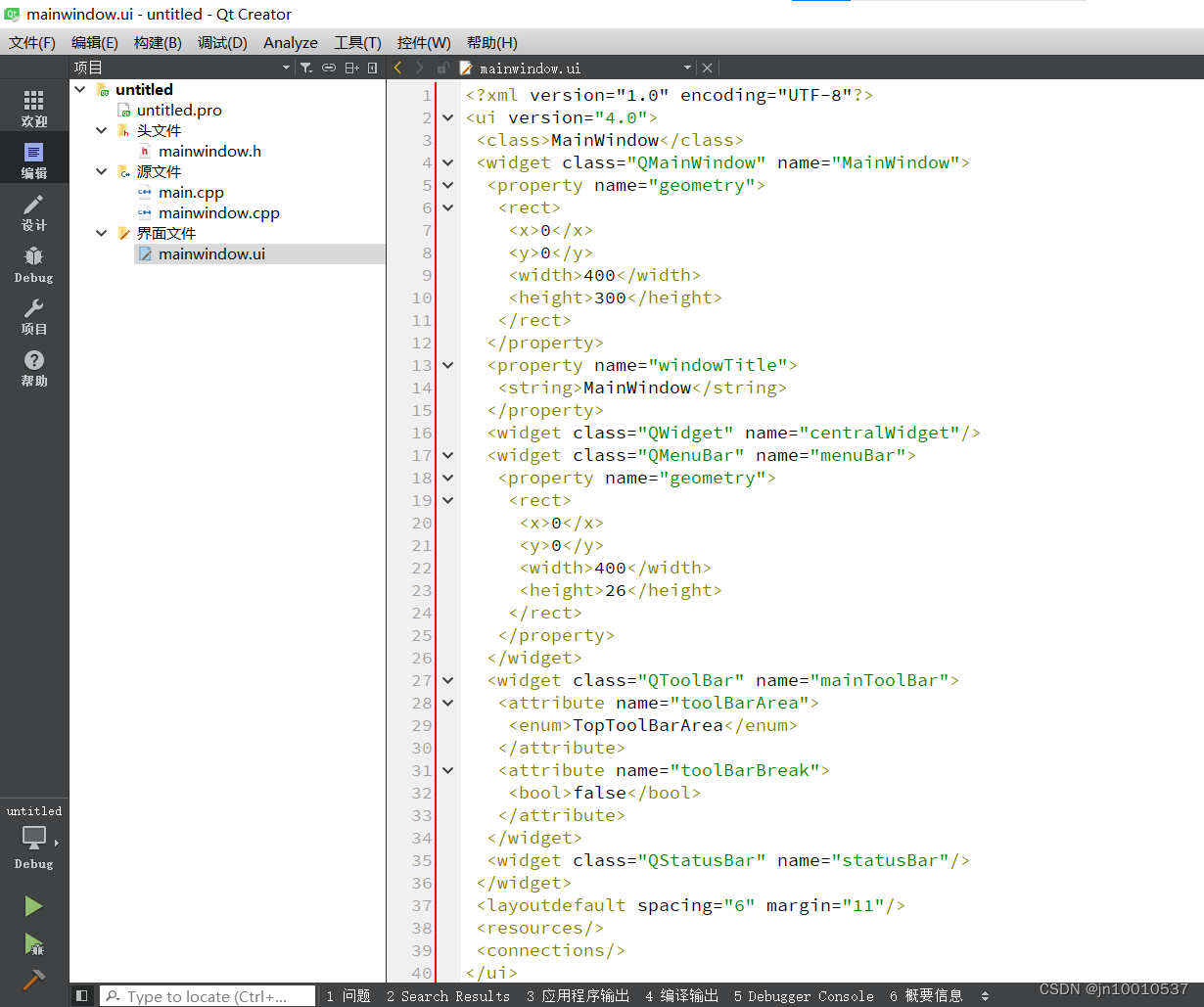Viewport: 1204px width, 1007px height.
Task: Open the 1 问题 output pane
Action: pos(348,995)
